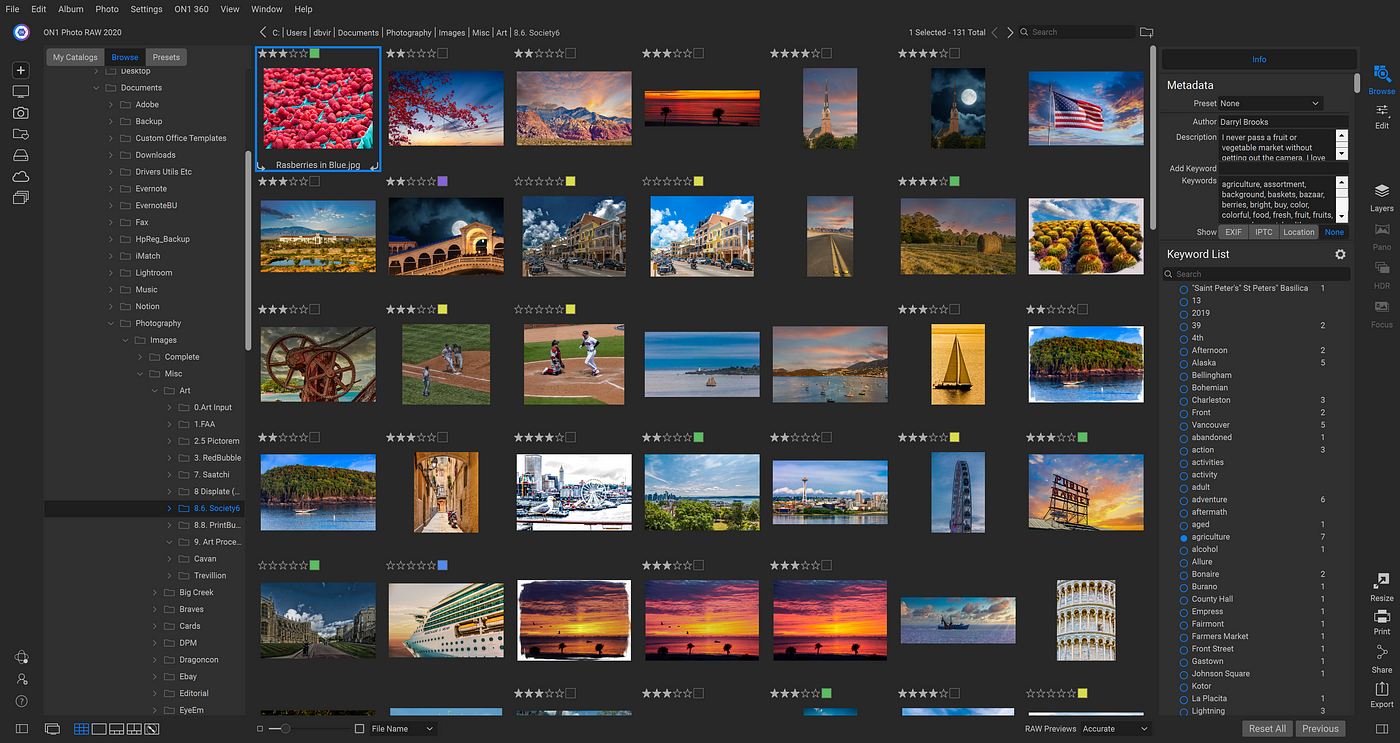Switch to the My Catalogs tab
This screenshot has width=1400, height=743.
75,57
